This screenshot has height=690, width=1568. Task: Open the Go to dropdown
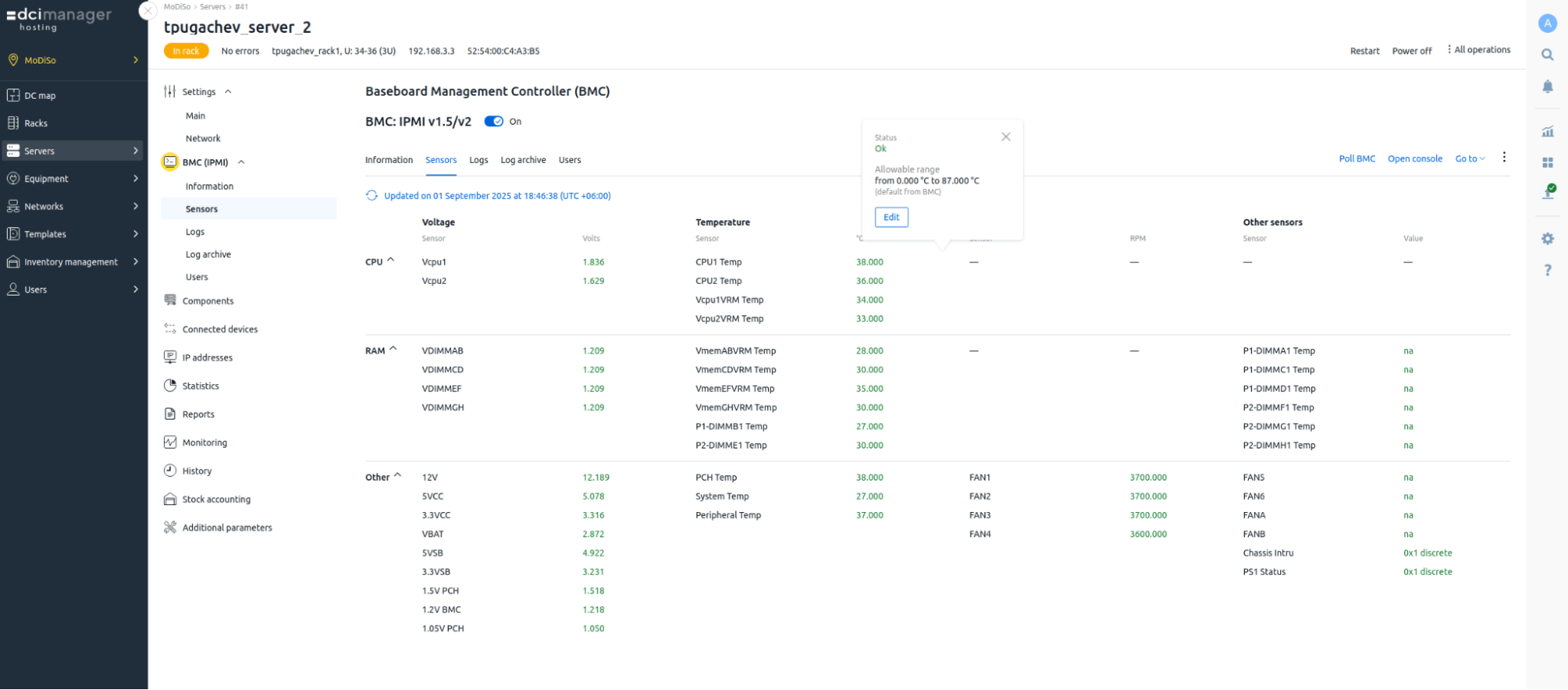(1469, 159)
